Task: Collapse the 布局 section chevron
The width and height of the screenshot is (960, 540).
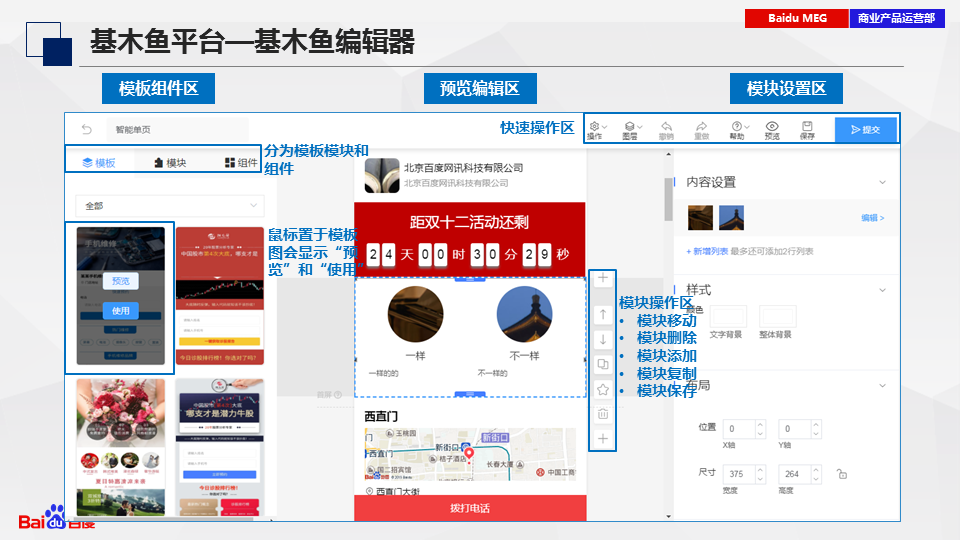Action: pyautogui.click(x=882, y=386)
